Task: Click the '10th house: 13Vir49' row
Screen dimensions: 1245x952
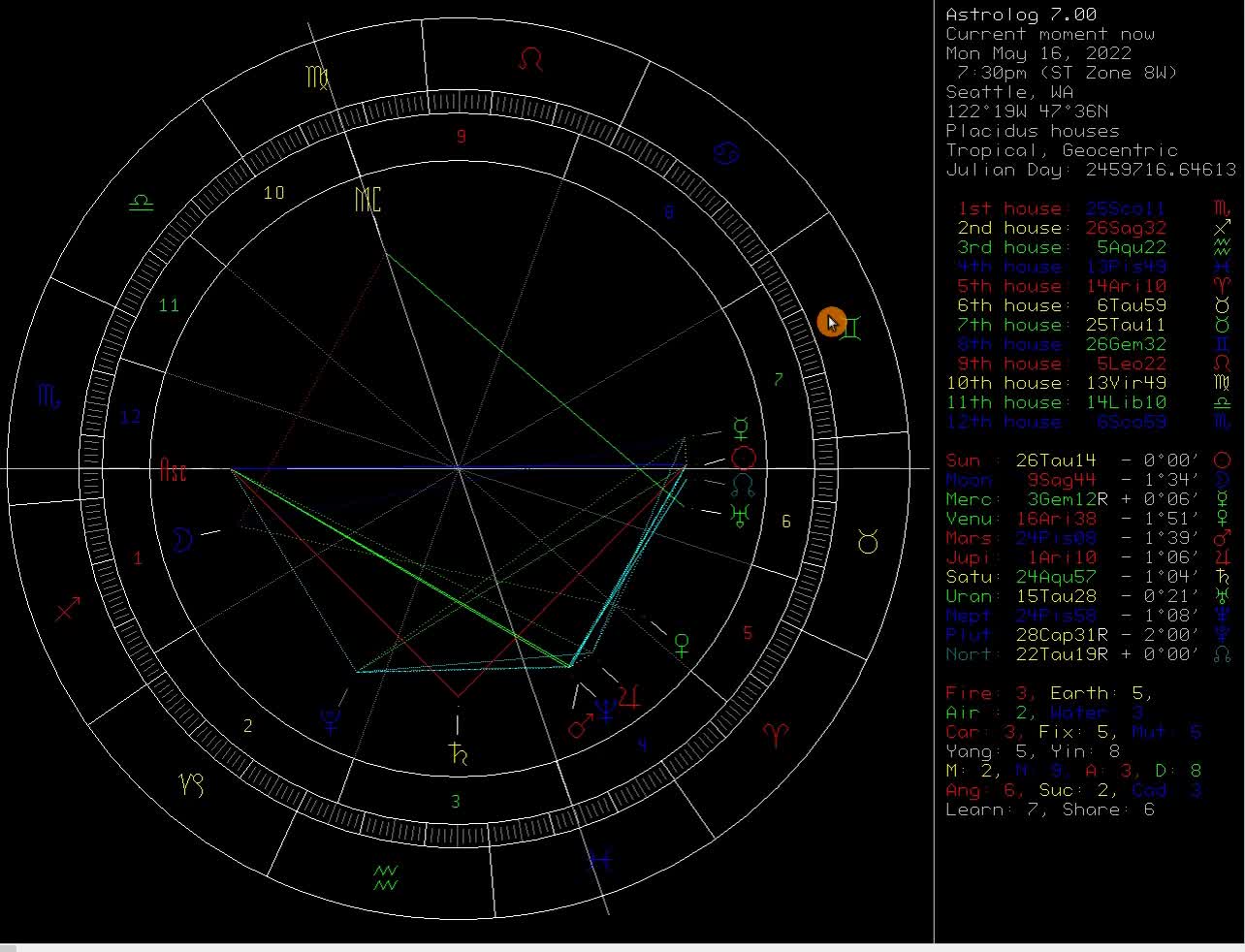Action: 1089,383
